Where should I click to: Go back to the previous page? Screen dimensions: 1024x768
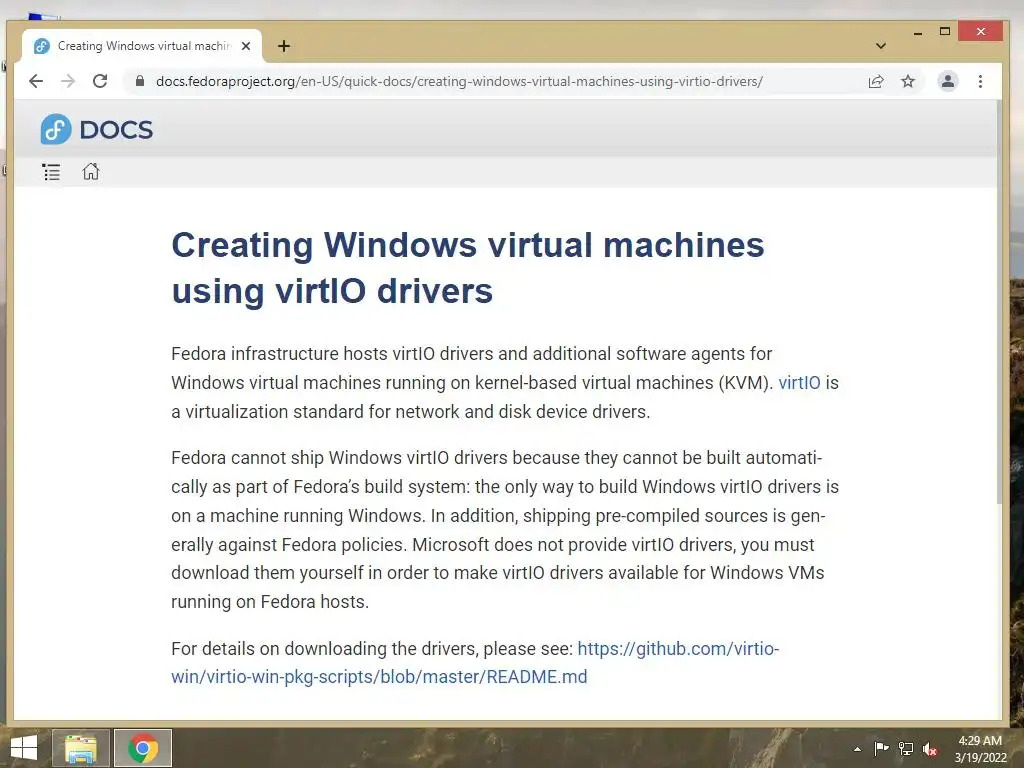(36, 81)
